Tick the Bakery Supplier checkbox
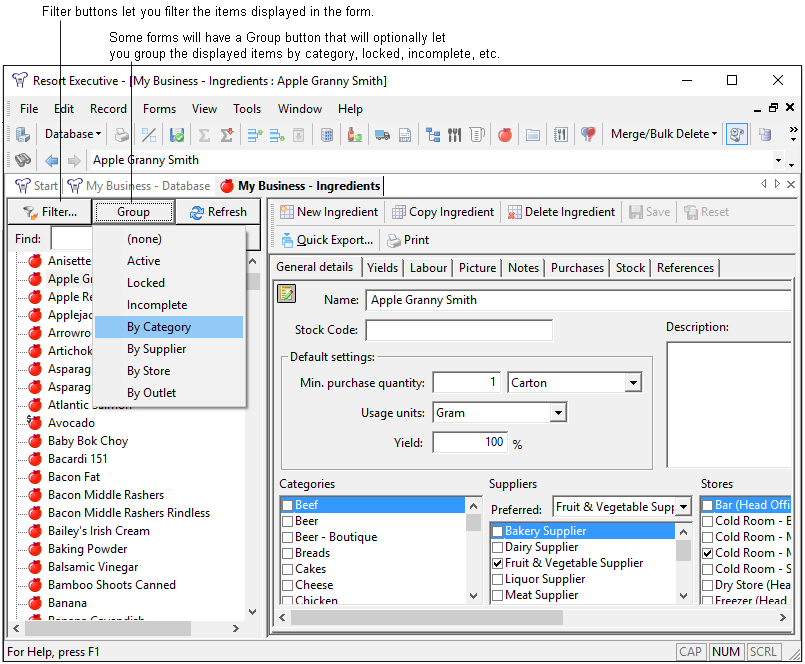The width and height of the screenshot is (805, 664). click(x=497, y=531)
